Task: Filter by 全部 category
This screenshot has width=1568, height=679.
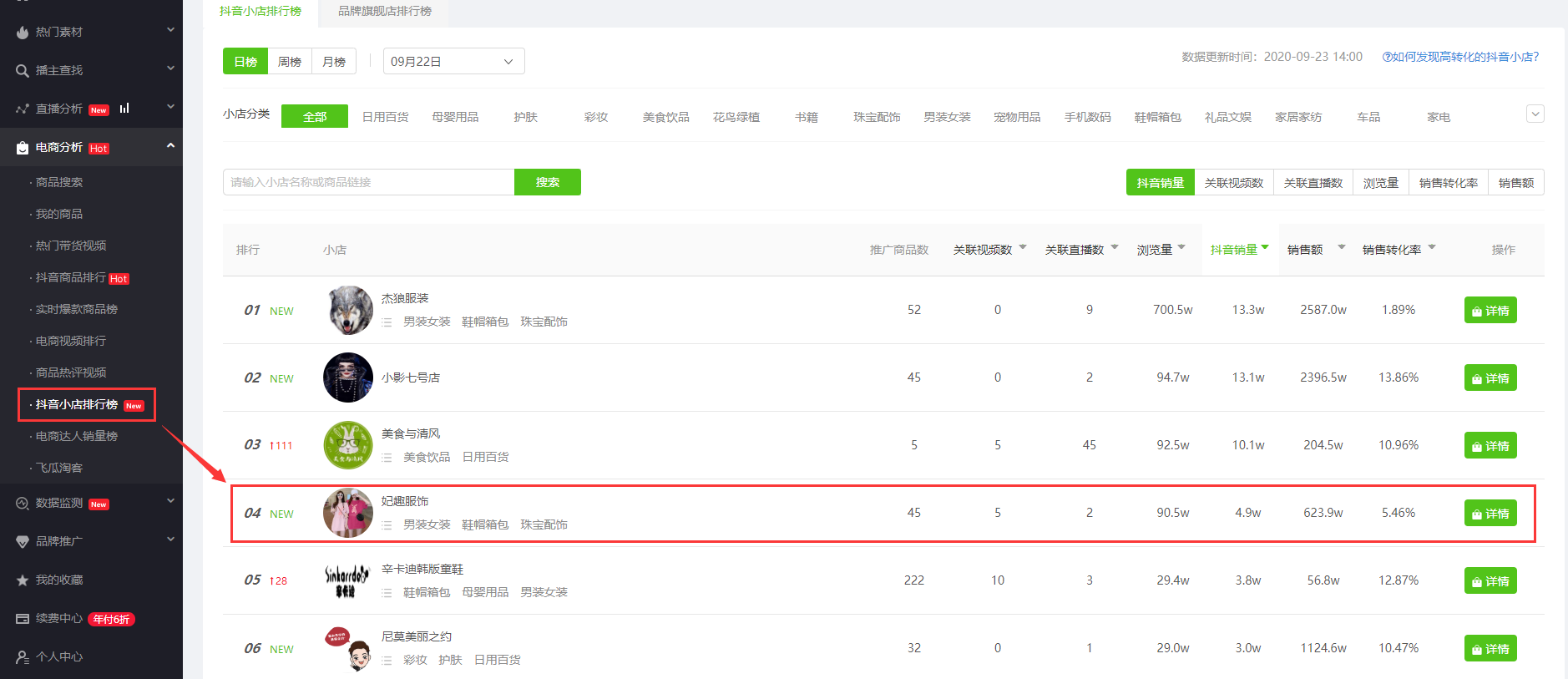Action: tap(315, 116)
